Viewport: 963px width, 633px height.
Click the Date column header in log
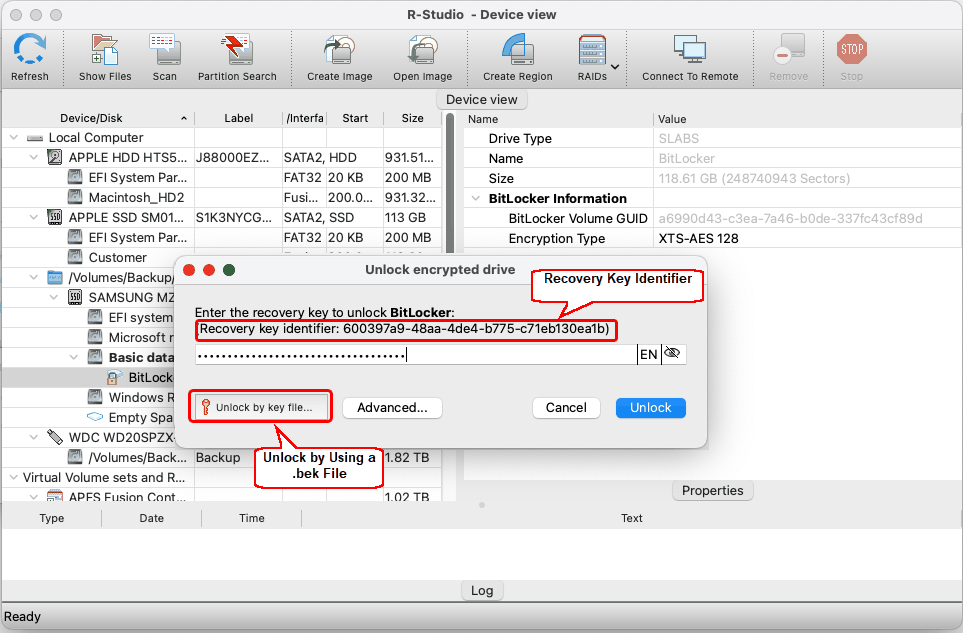151,518
